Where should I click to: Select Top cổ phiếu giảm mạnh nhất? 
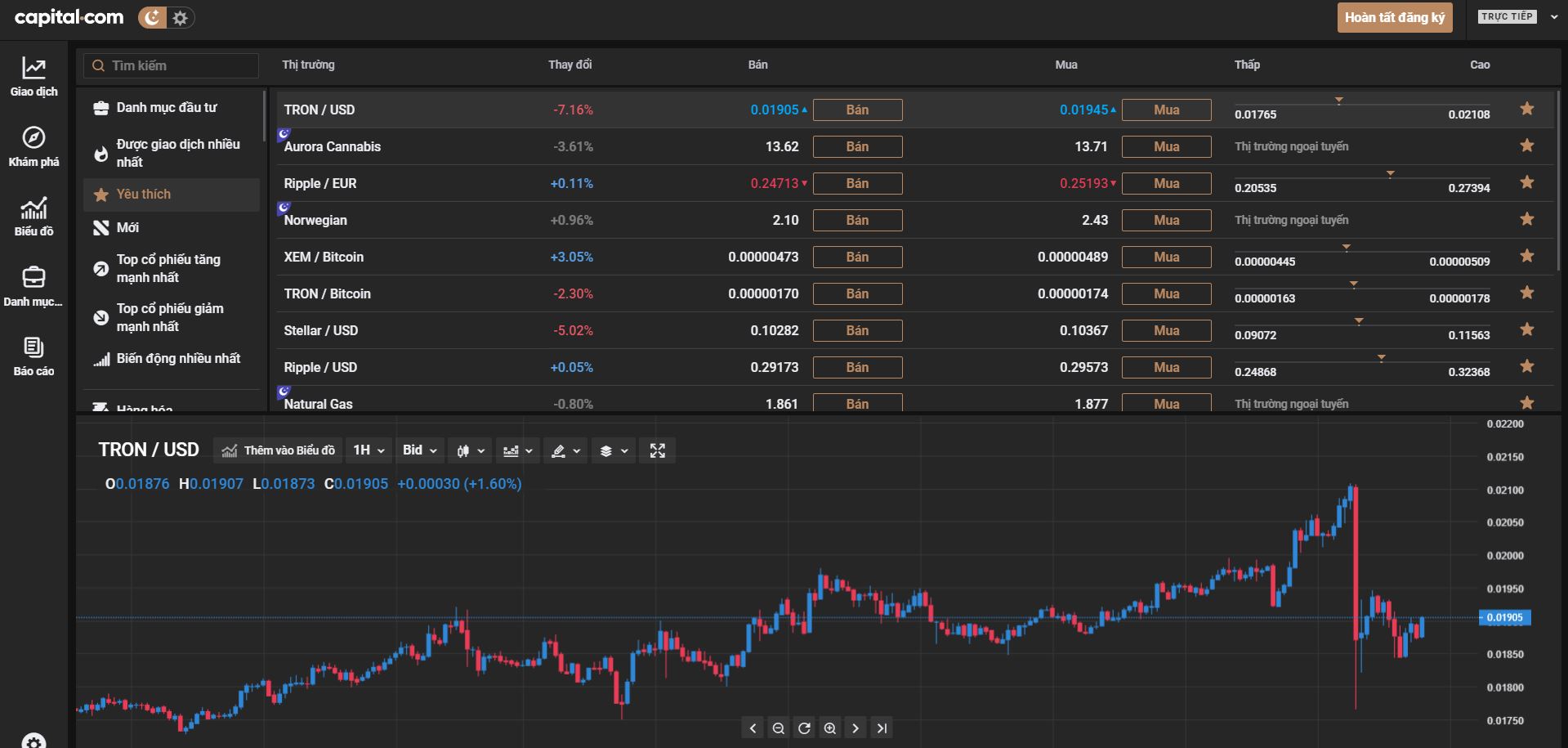coord(172,317)
